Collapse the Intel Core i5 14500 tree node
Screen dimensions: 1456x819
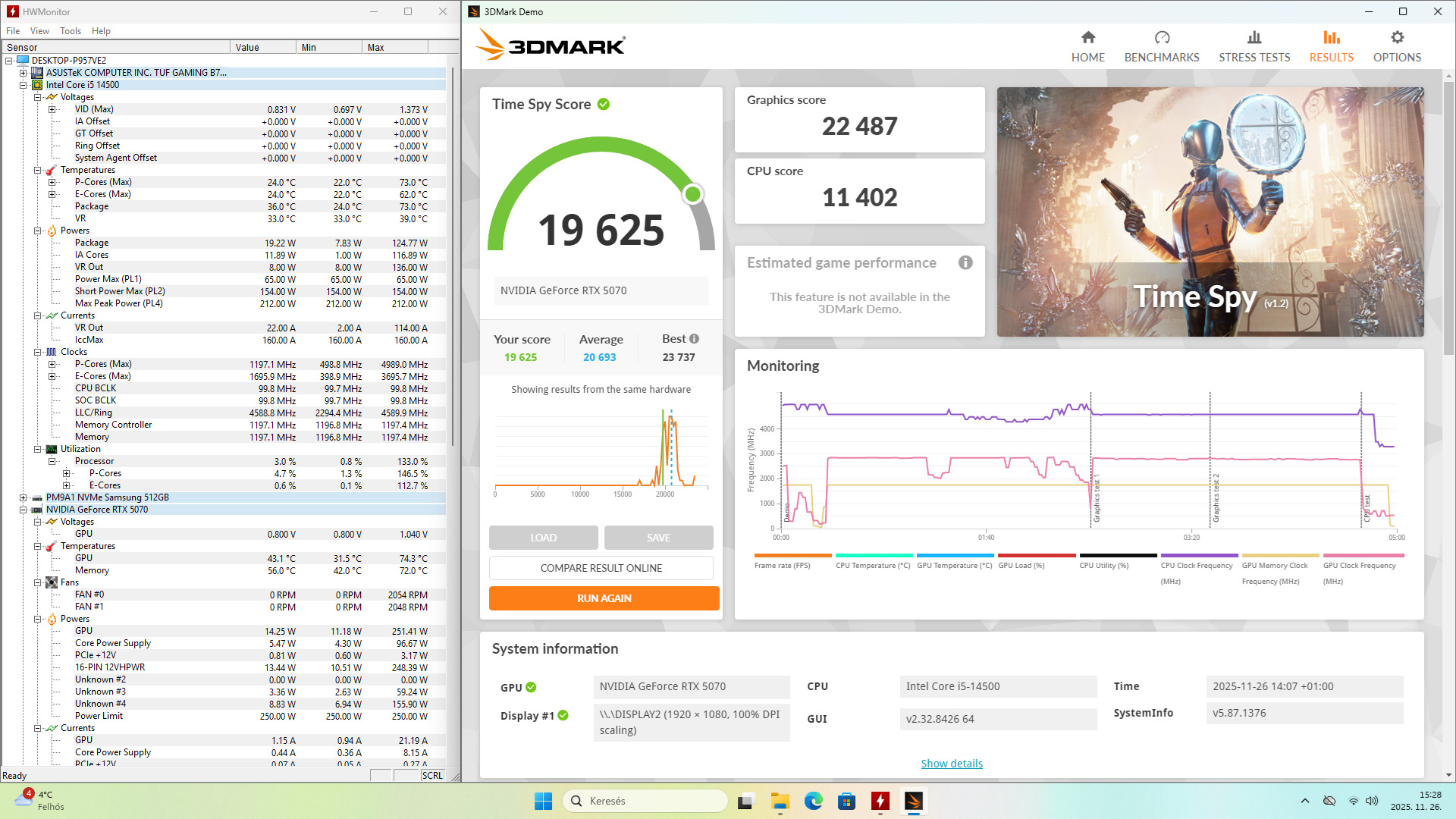pos(24,85)
